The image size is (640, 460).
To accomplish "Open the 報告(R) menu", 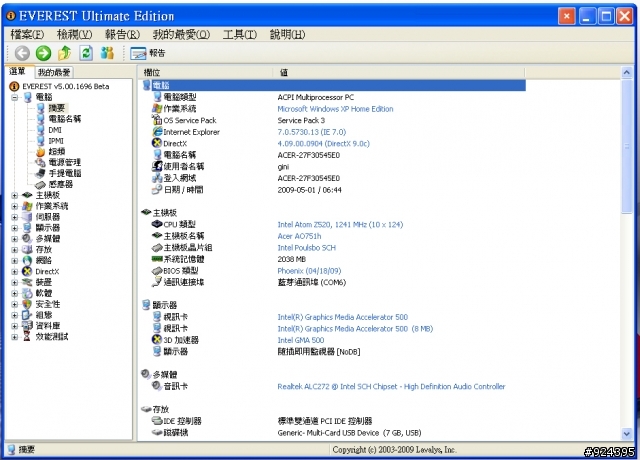I will 122,34.
